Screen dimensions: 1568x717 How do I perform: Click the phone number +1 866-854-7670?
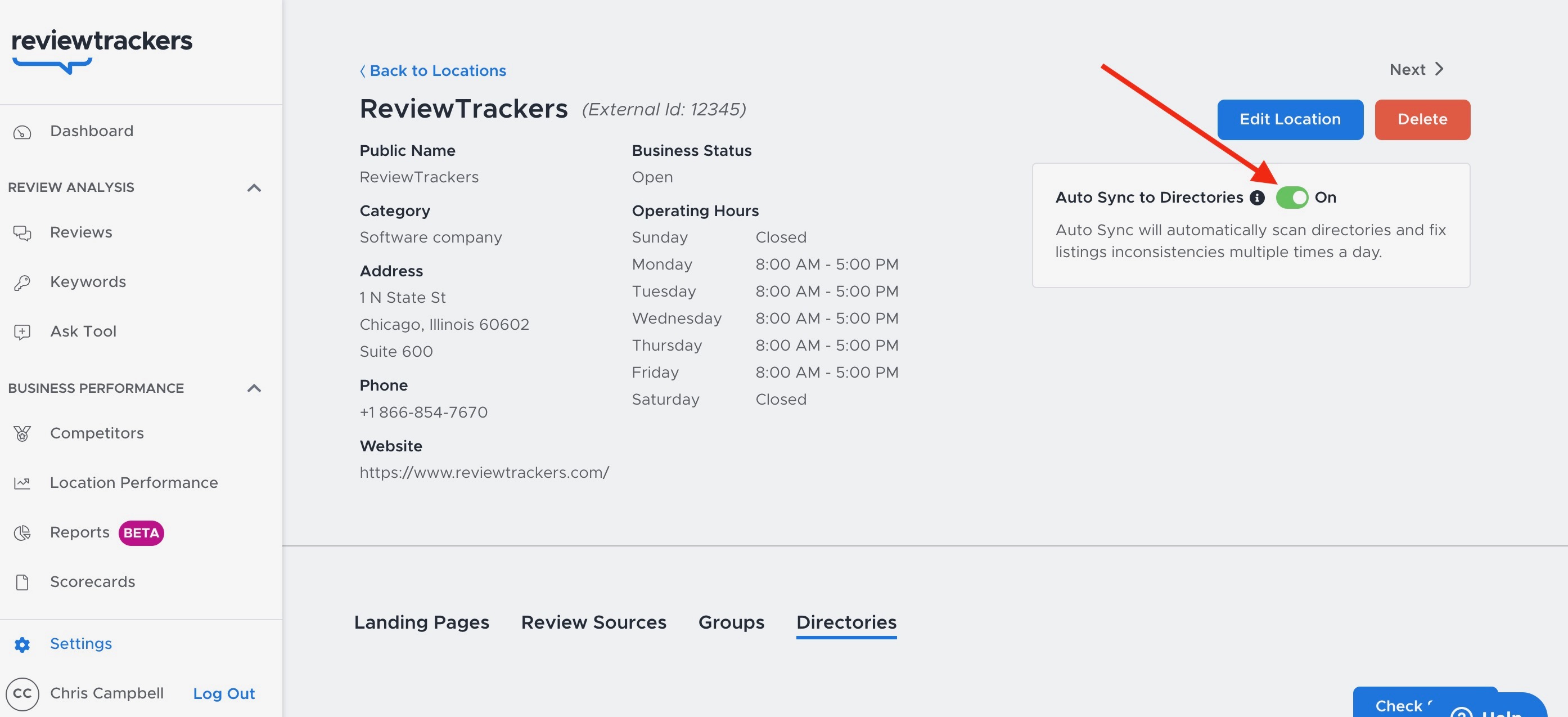point(423,413)
